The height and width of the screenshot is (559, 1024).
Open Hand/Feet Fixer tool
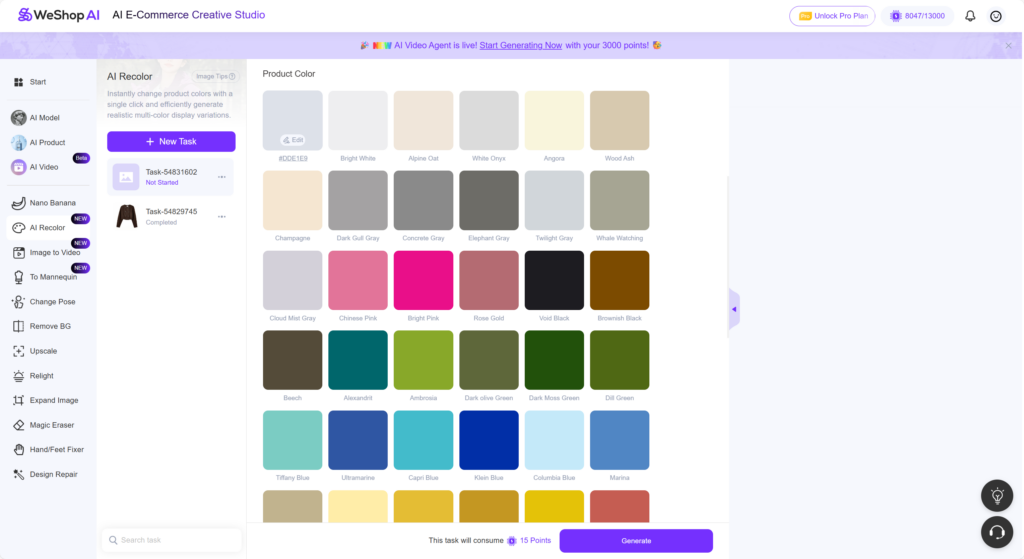point(48,449)
